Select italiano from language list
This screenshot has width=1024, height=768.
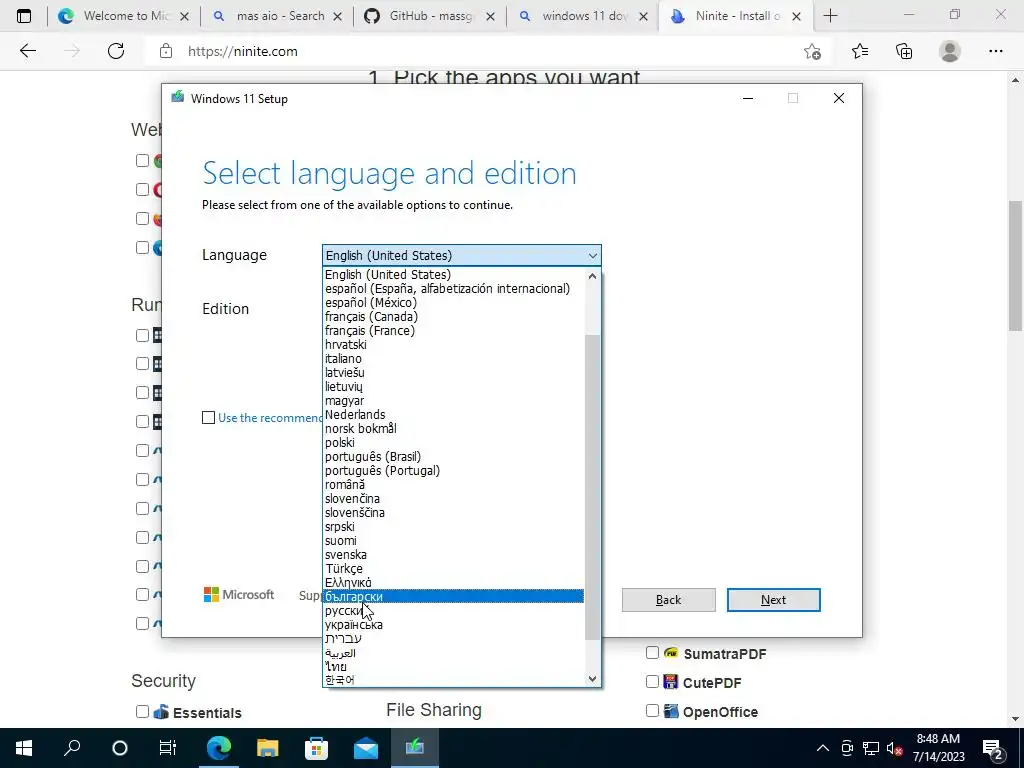click(x=454, y=359)
